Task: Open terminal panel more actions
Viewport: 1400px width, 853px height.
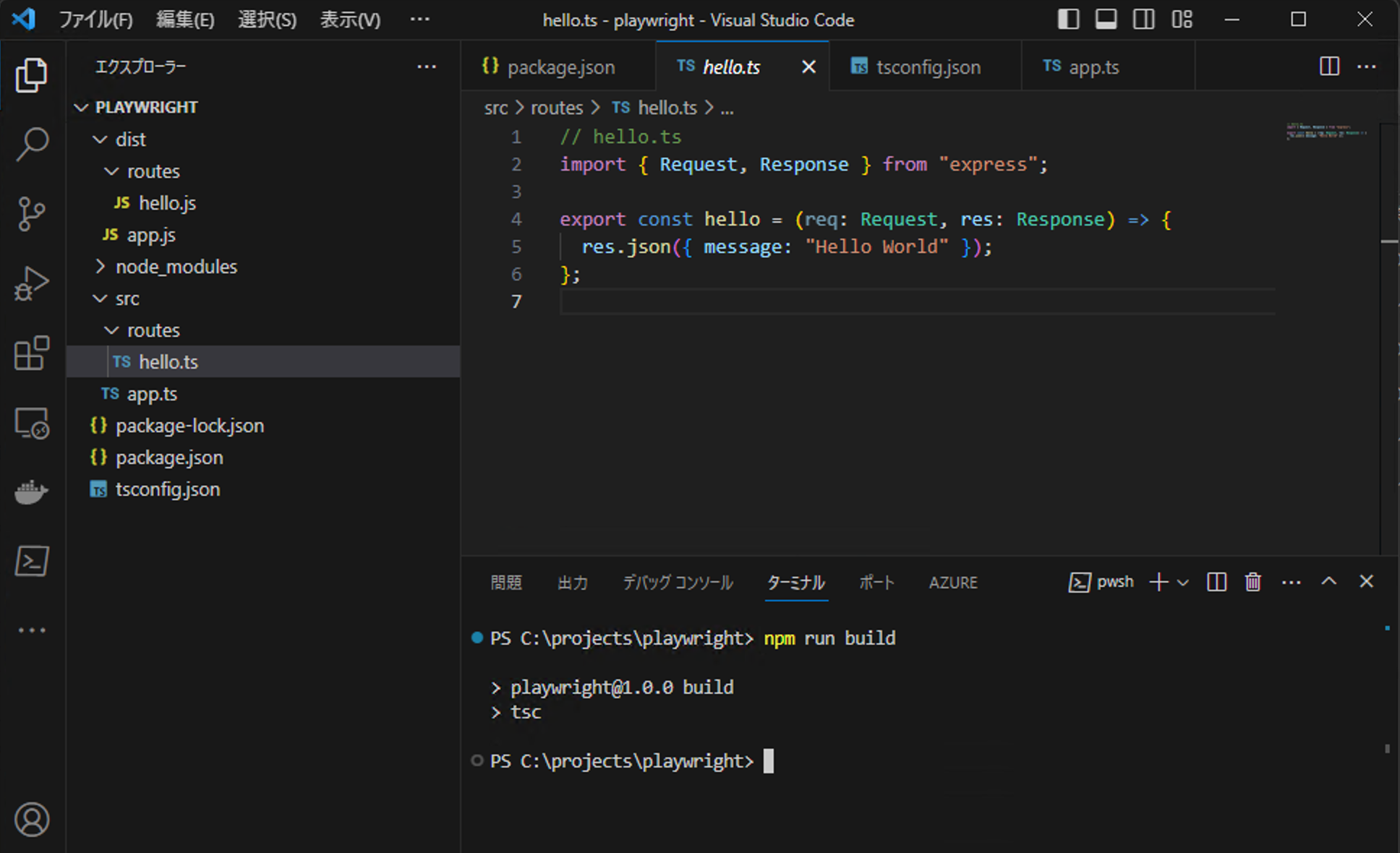Action: 1291,583
